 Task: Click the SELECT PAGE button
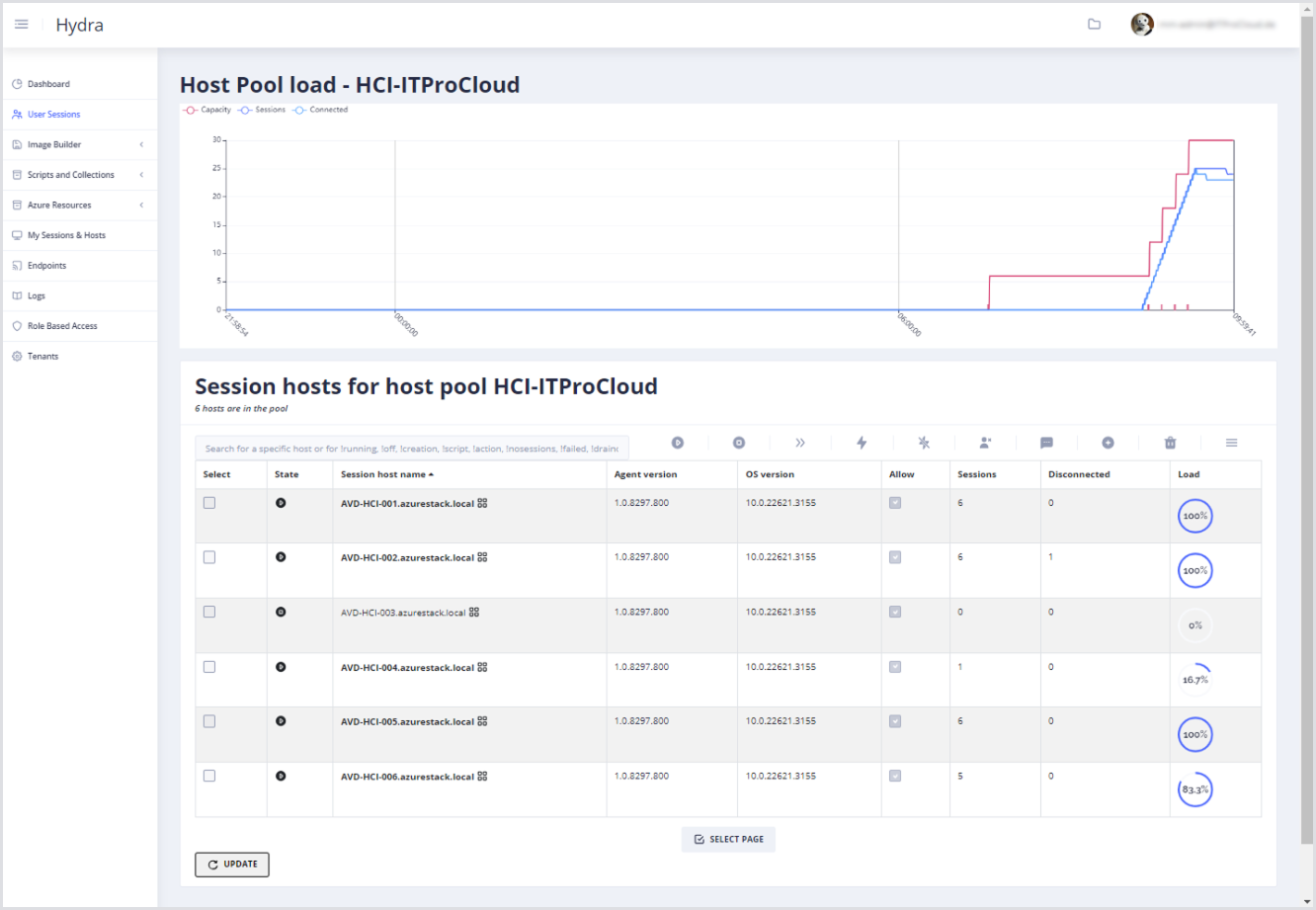pyautogui.click(x=728, y=839)
